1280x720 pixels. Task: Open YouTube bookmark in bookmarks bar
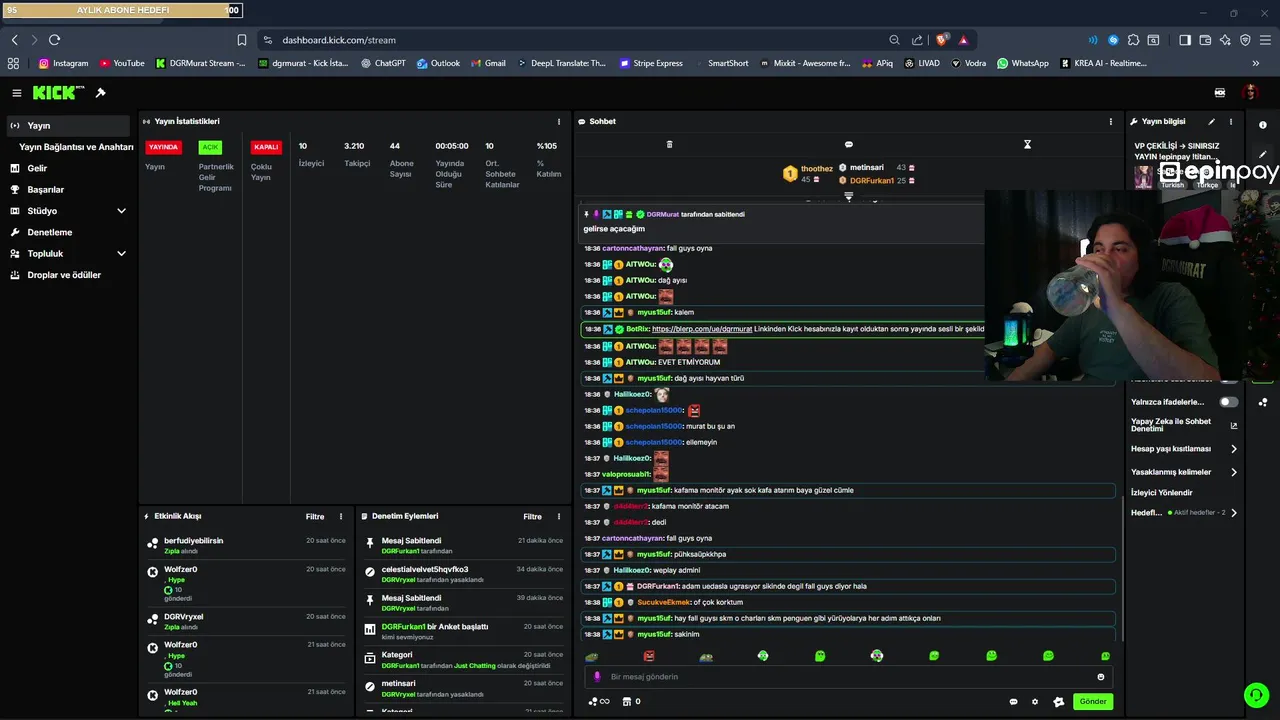[x=122, y=63]
